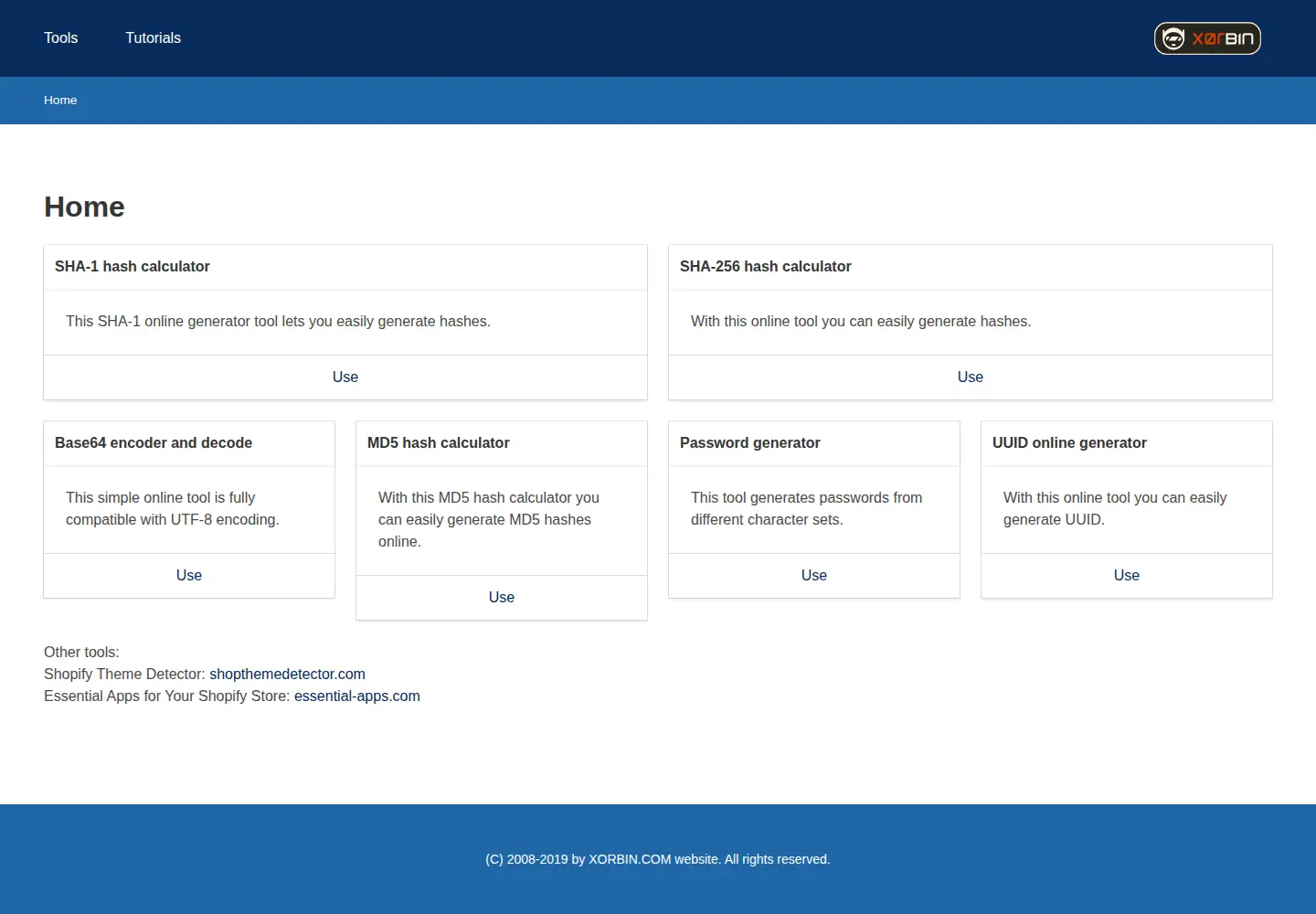This screenshot has height=914, width=1316.
Task: Click the generate UUID description text
Action: click(x=1115, y=508)
